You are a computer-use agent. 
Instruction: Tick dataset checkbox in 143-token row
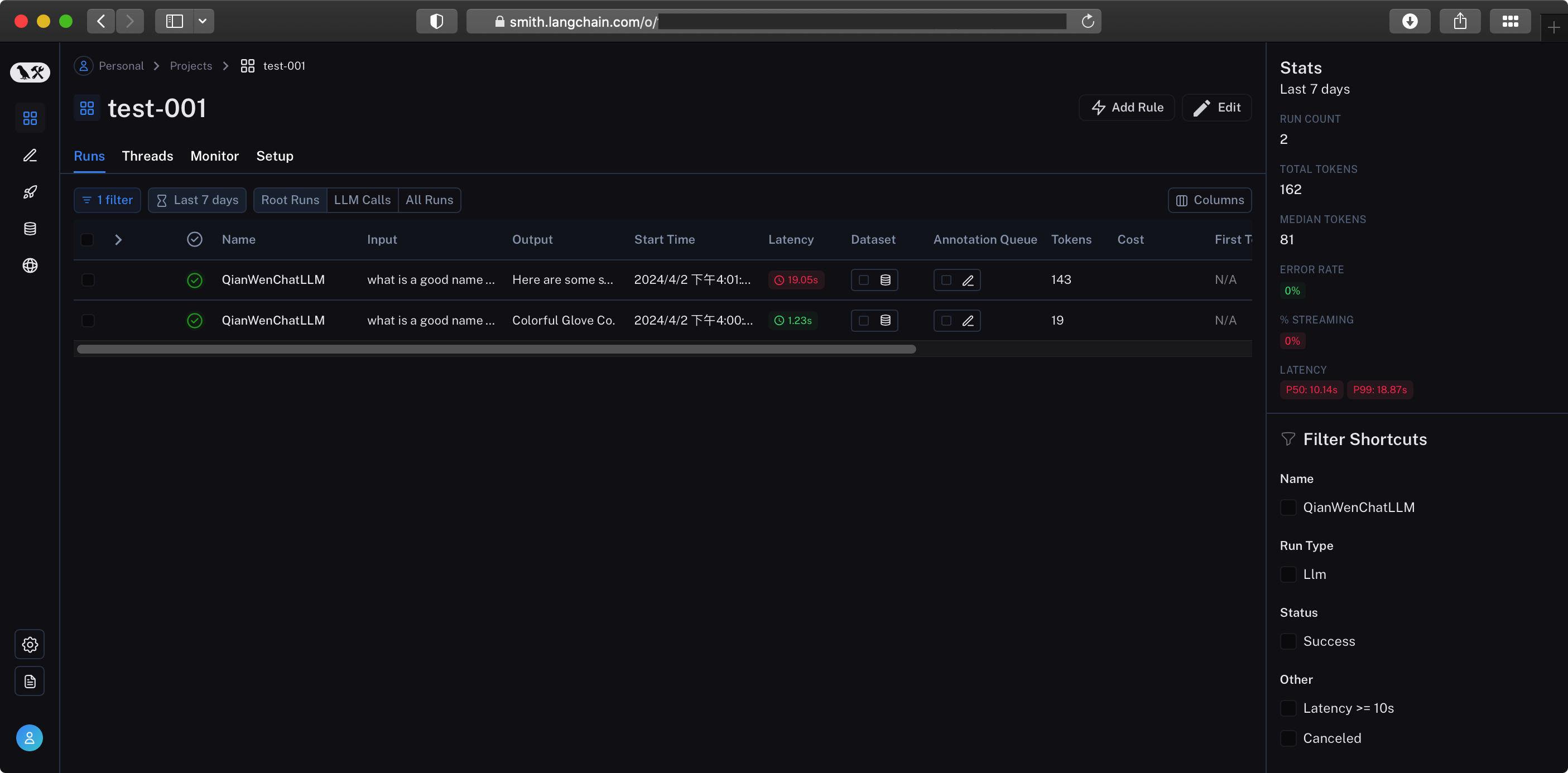863,280
